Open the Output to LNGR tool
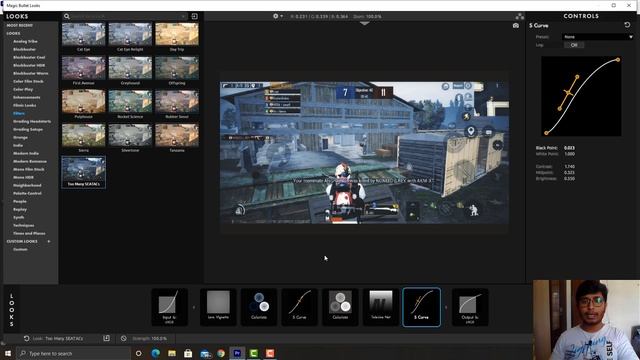Viewport: 640px width, 360px height. (470, 307)
